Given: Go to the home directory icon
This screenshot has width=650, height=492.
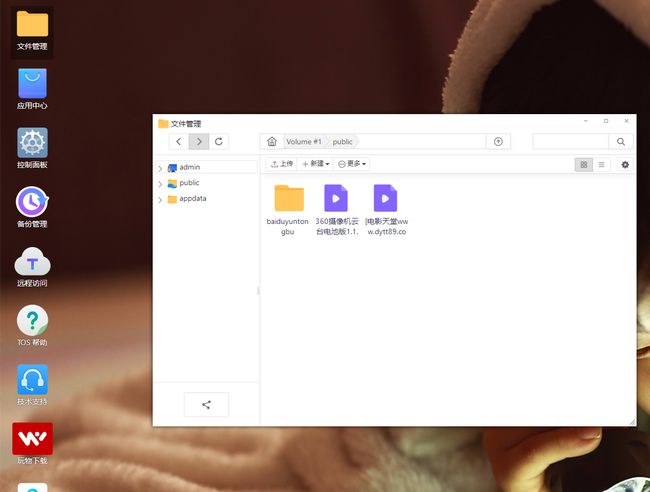Looking at the screenshot, I should [272, 142].
